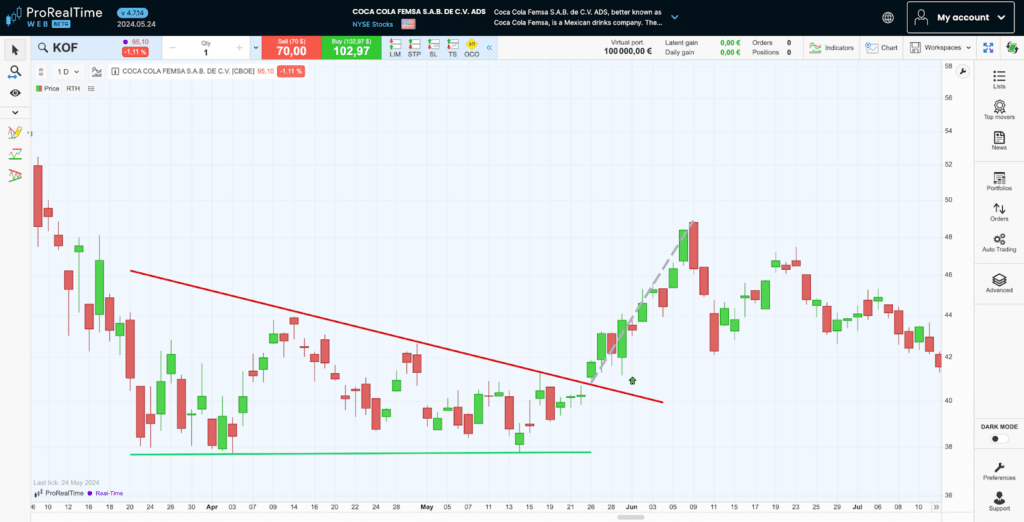Click the KOF ticker search field
Screen dimensions: 1024x522
78,48
